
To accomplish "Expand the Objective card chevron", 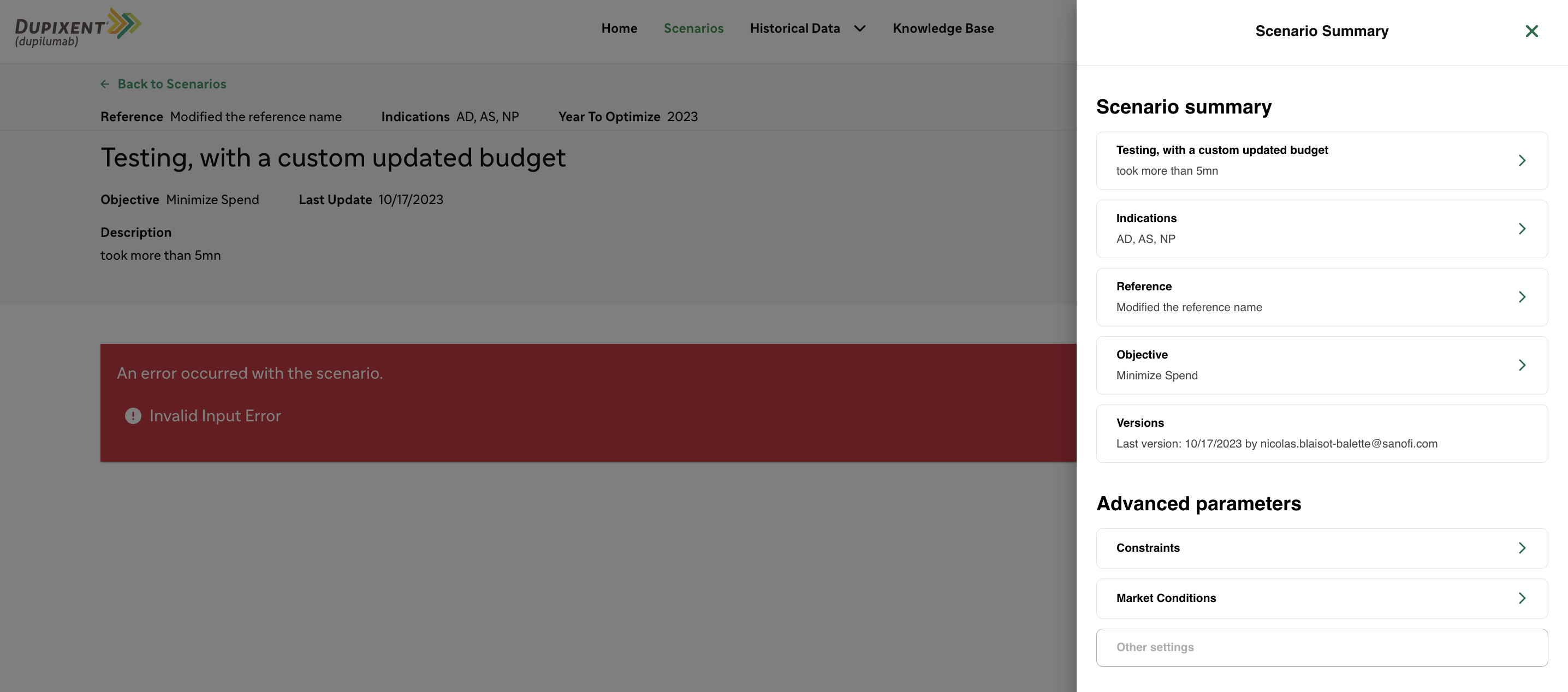I will click(1522, 365).
